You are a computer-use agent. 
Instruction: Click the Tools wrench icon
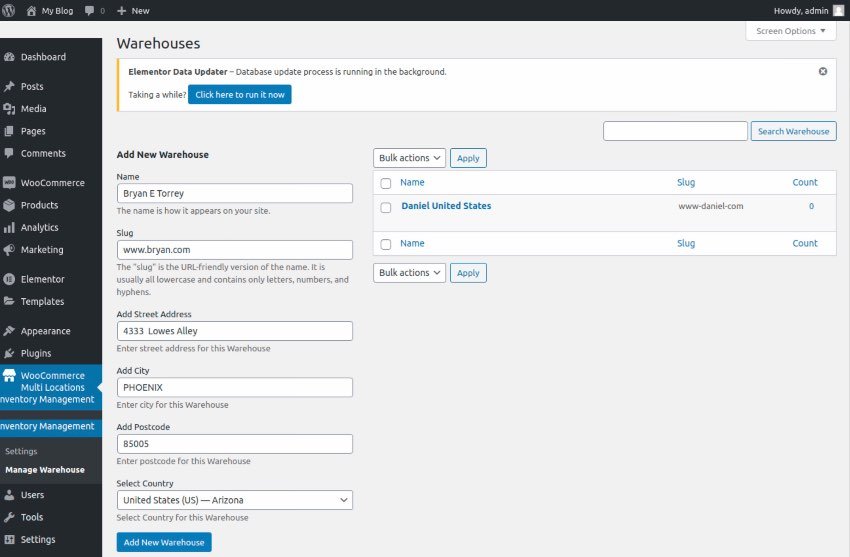click(9, 517)
